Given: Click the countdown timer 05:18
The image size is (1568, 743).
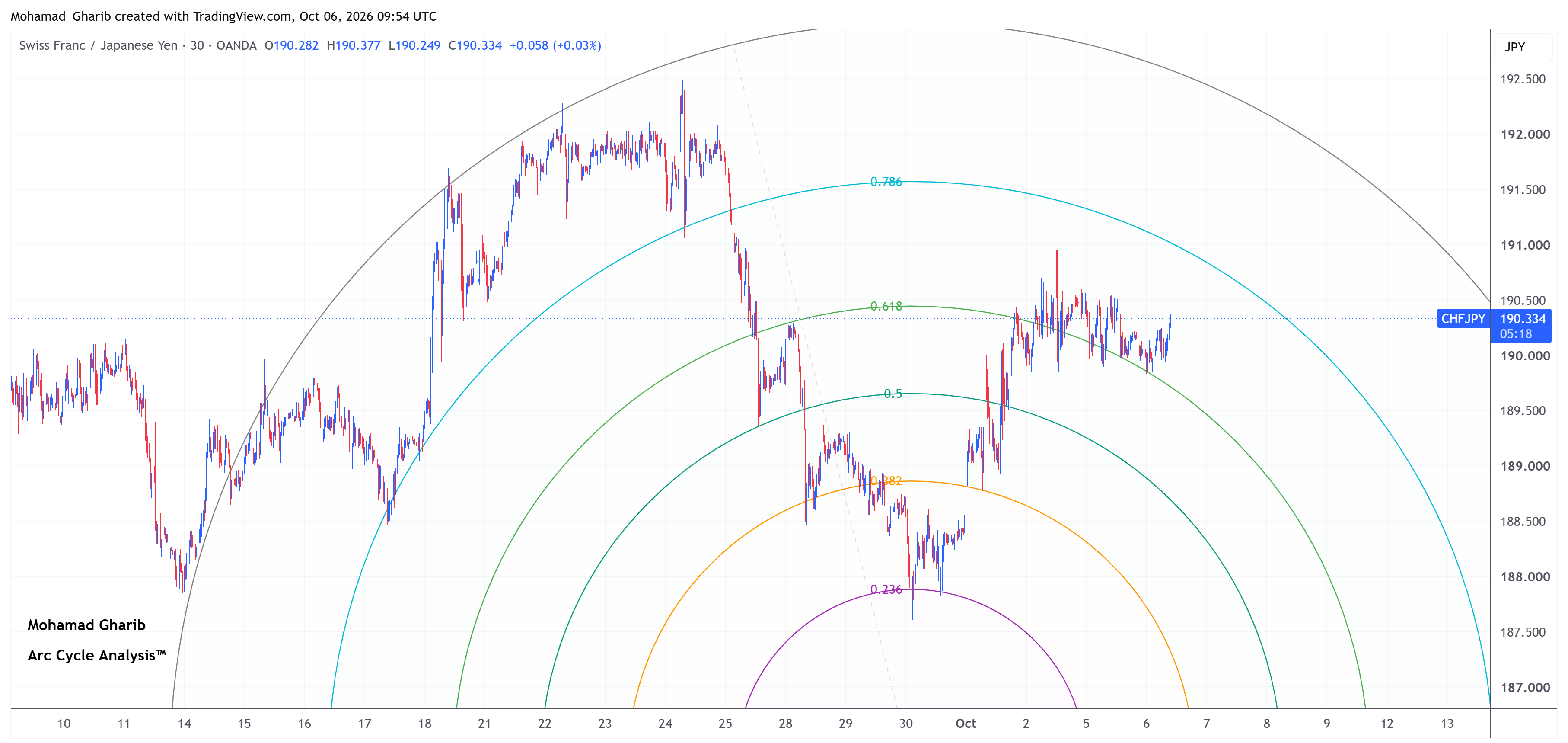Looking at the screenshot, I should click(x=1516, y=334).
